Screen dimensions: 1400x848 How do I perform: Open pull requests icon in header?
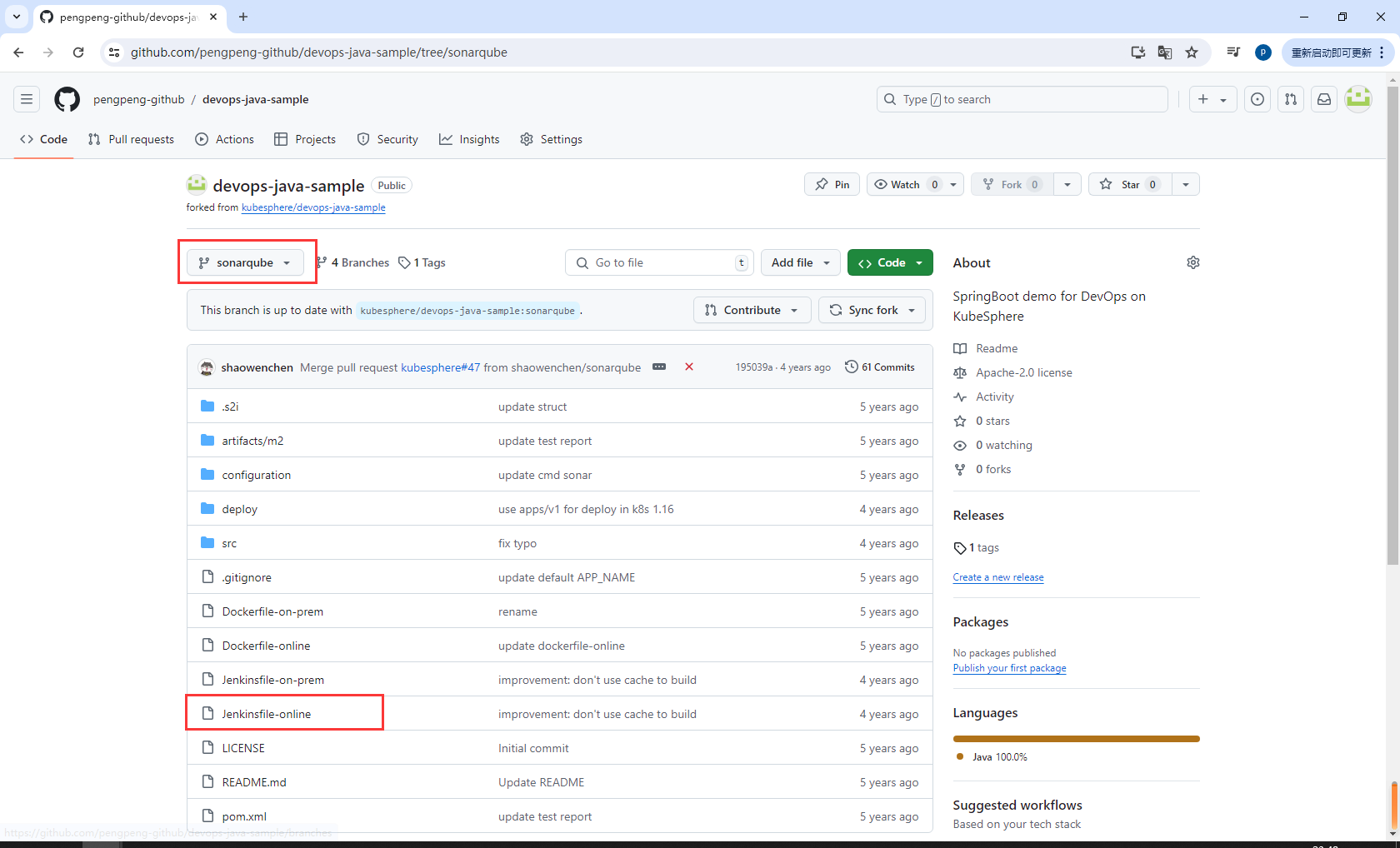pyautogui.click(x=1291, y=99)
